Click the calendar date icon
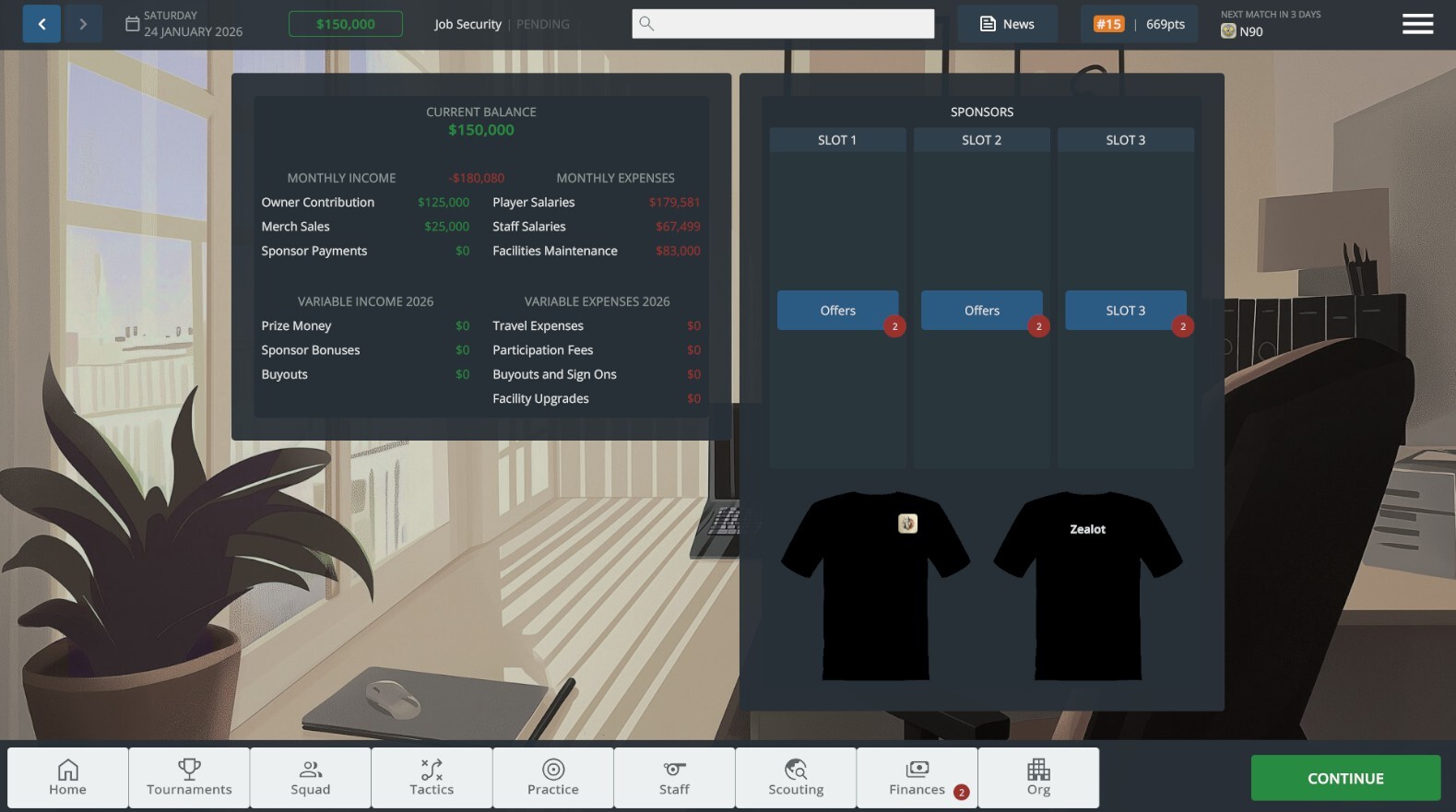 (132, 24)
